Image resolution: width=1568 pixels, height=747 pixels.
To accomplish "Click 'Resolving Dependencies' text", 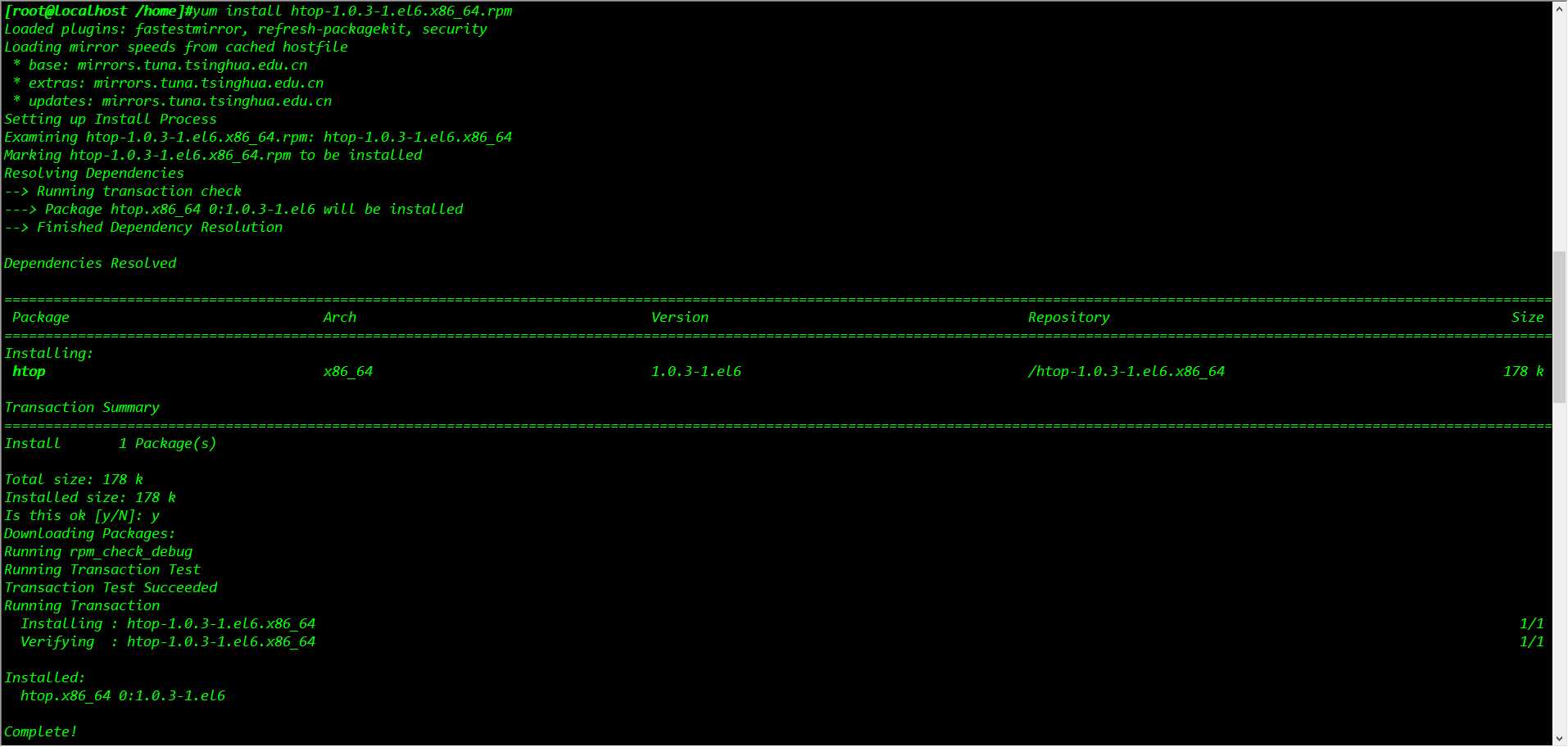I will (94, 173).
